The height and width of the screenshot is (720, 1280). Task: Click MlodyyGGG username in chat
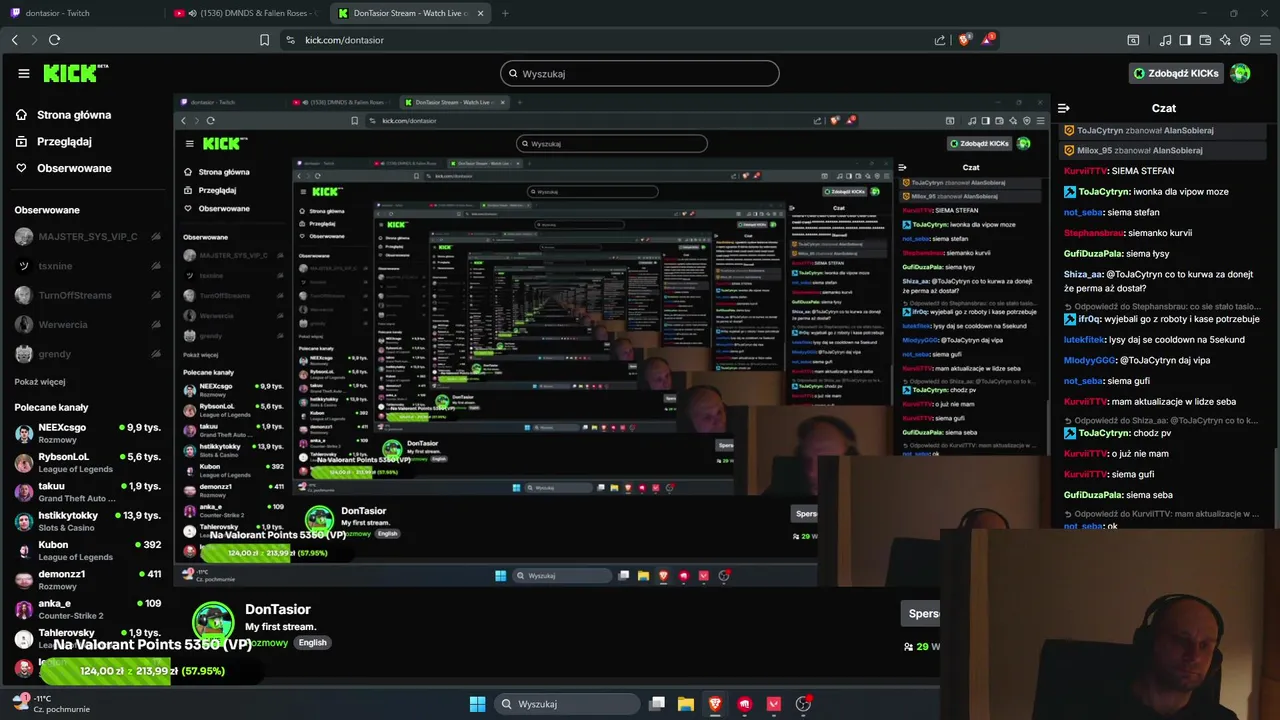1089,360
